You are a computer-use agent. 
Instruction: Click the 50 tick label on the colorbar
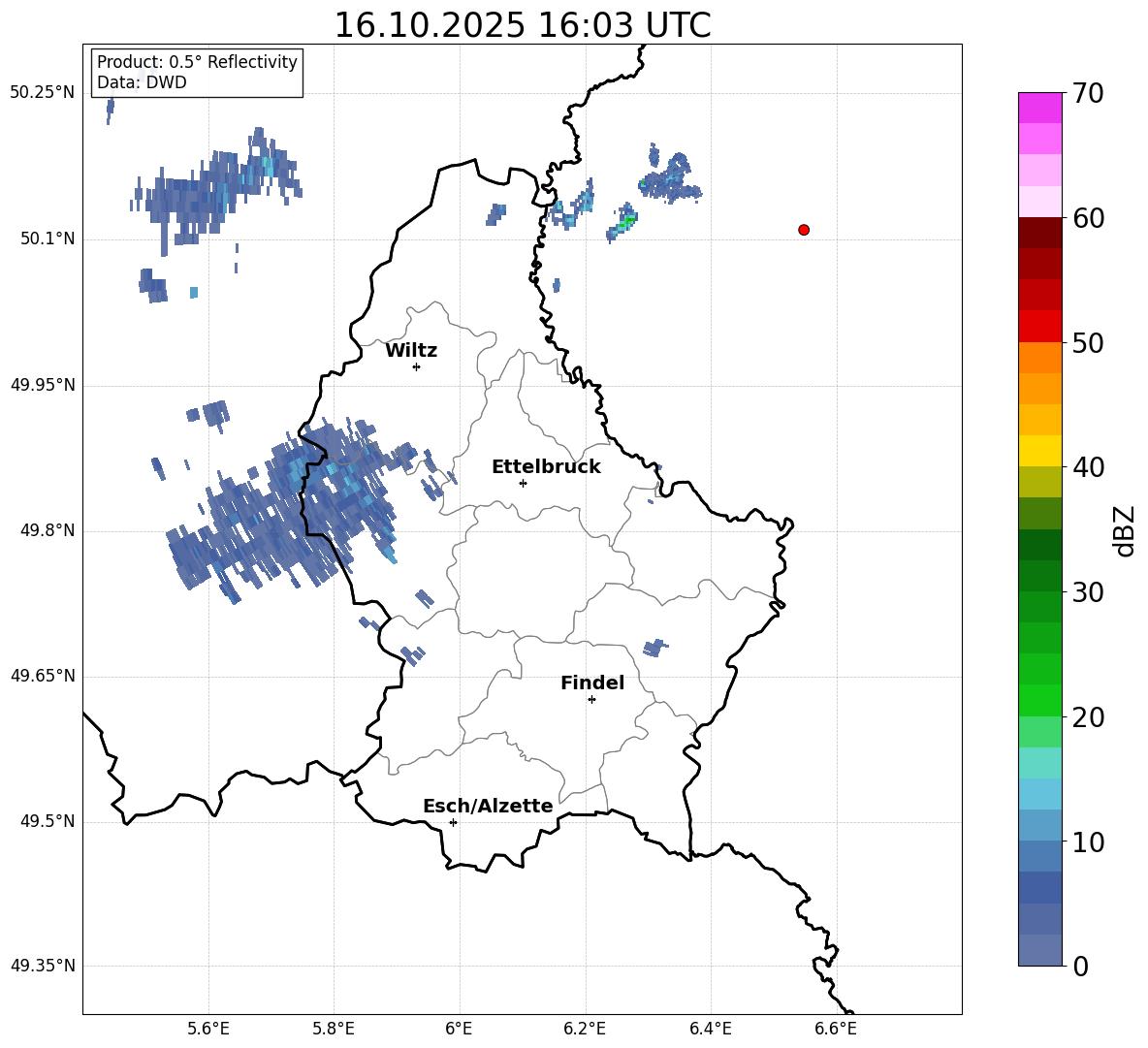point(1088,342)
